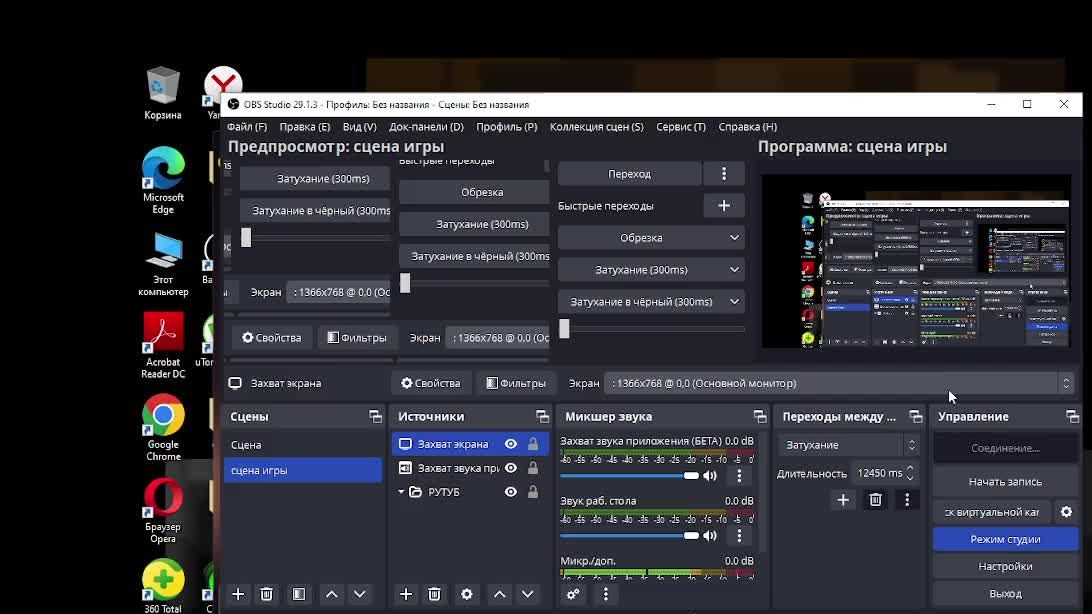This screenshot has width=1092, height=614.
Task: Click the Переход transition button
Action: point(630,174)
